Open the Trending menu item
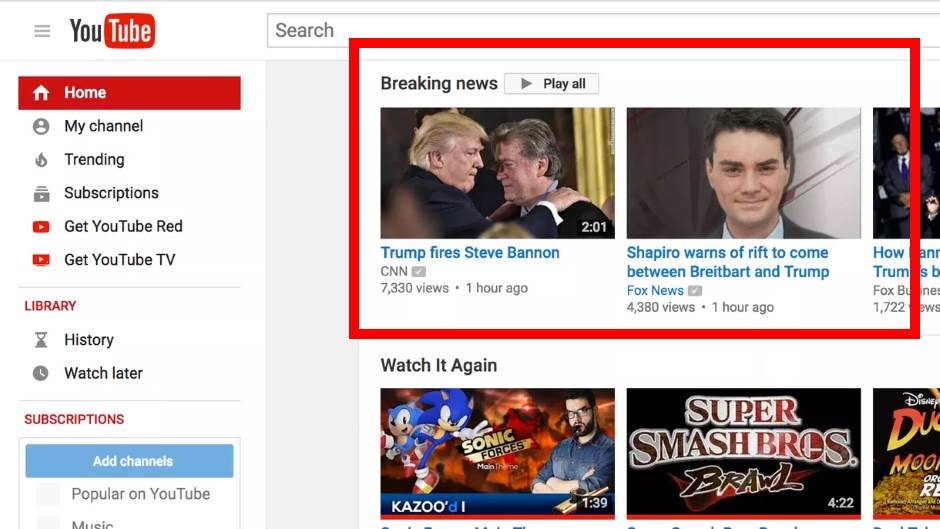 pos(94,160)
